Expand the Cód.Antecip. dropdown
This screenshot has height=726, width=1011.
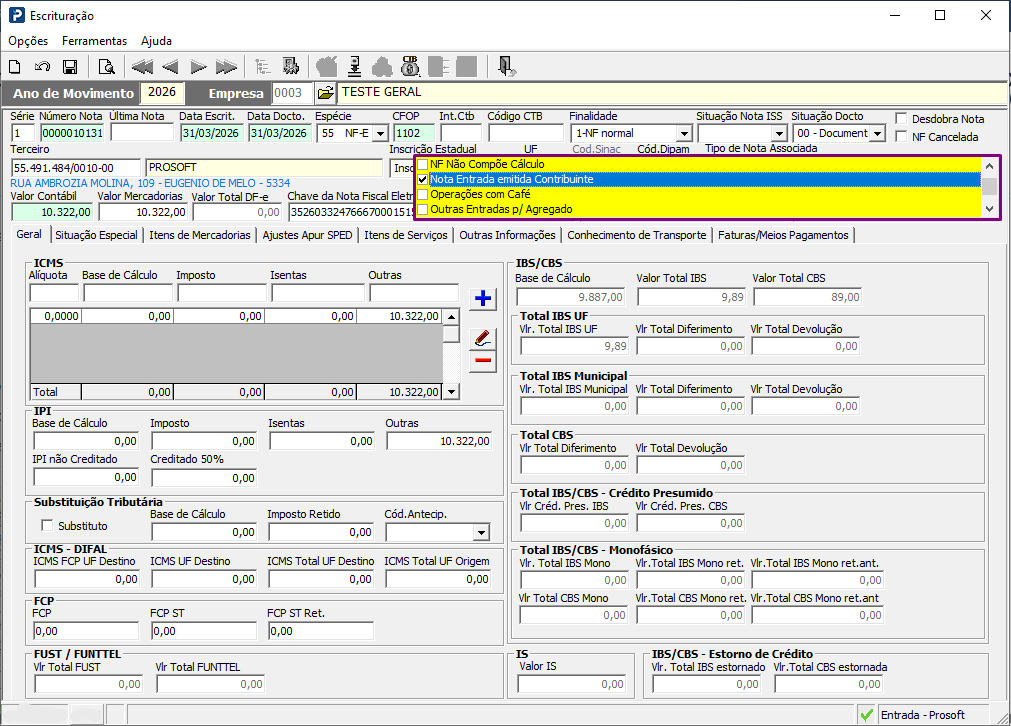coord(481,533)
